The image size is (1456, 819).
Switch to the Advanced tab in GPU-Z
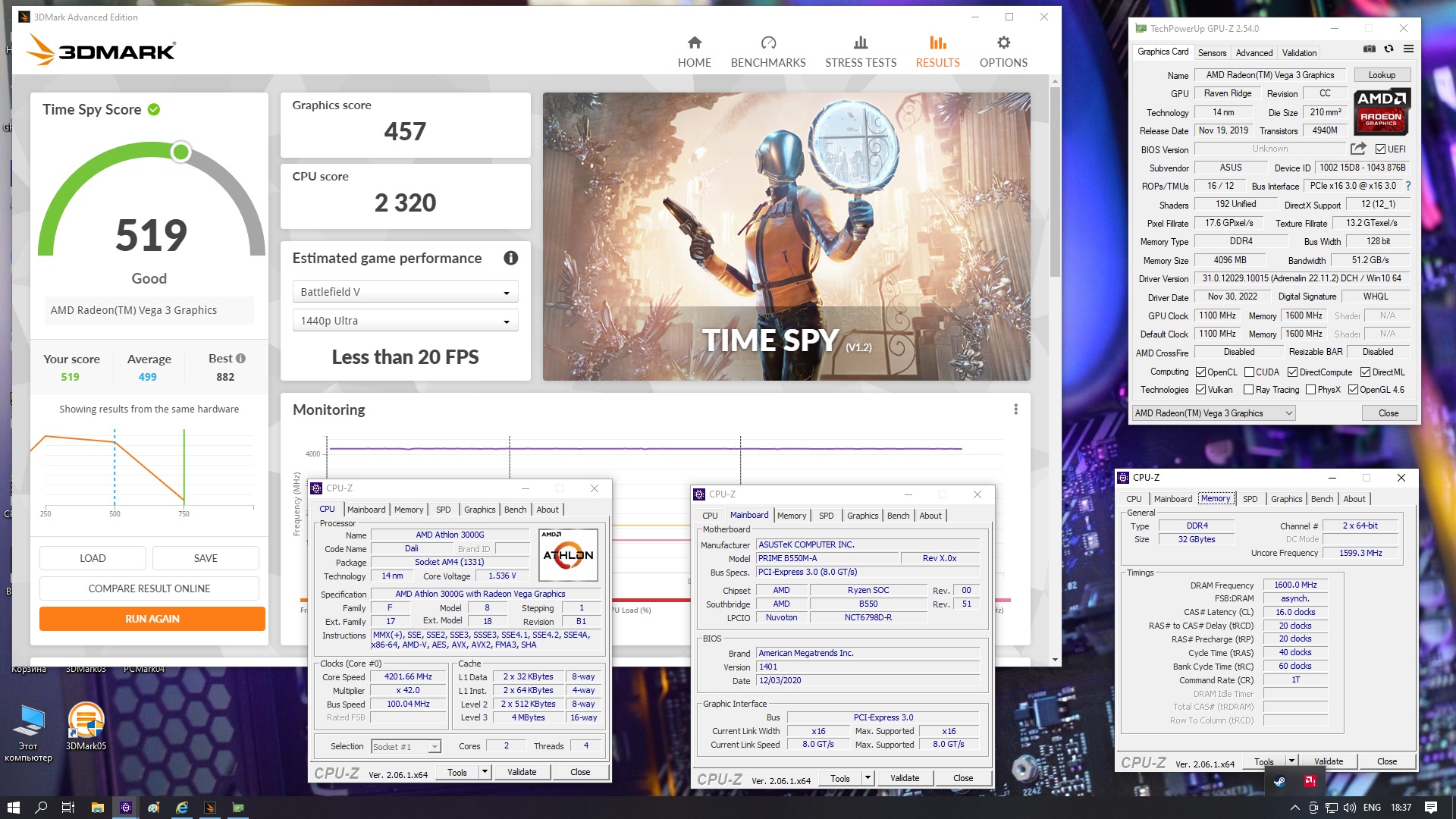point(1254,53)
